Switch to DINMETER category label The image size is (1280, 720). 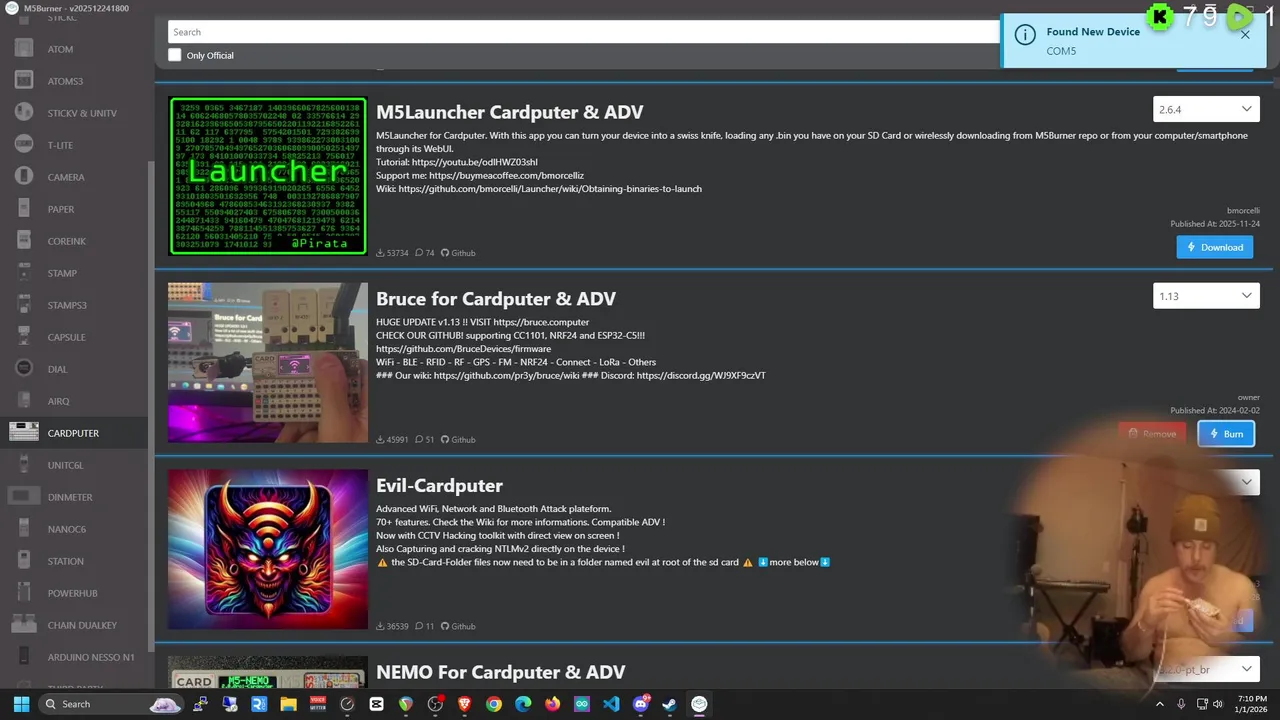point(70,497)
